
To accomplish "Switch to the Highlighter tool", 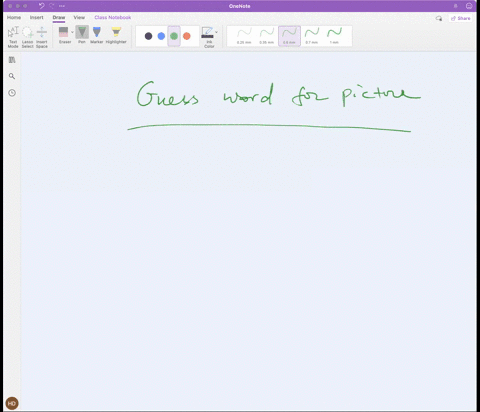I will 116,35.
